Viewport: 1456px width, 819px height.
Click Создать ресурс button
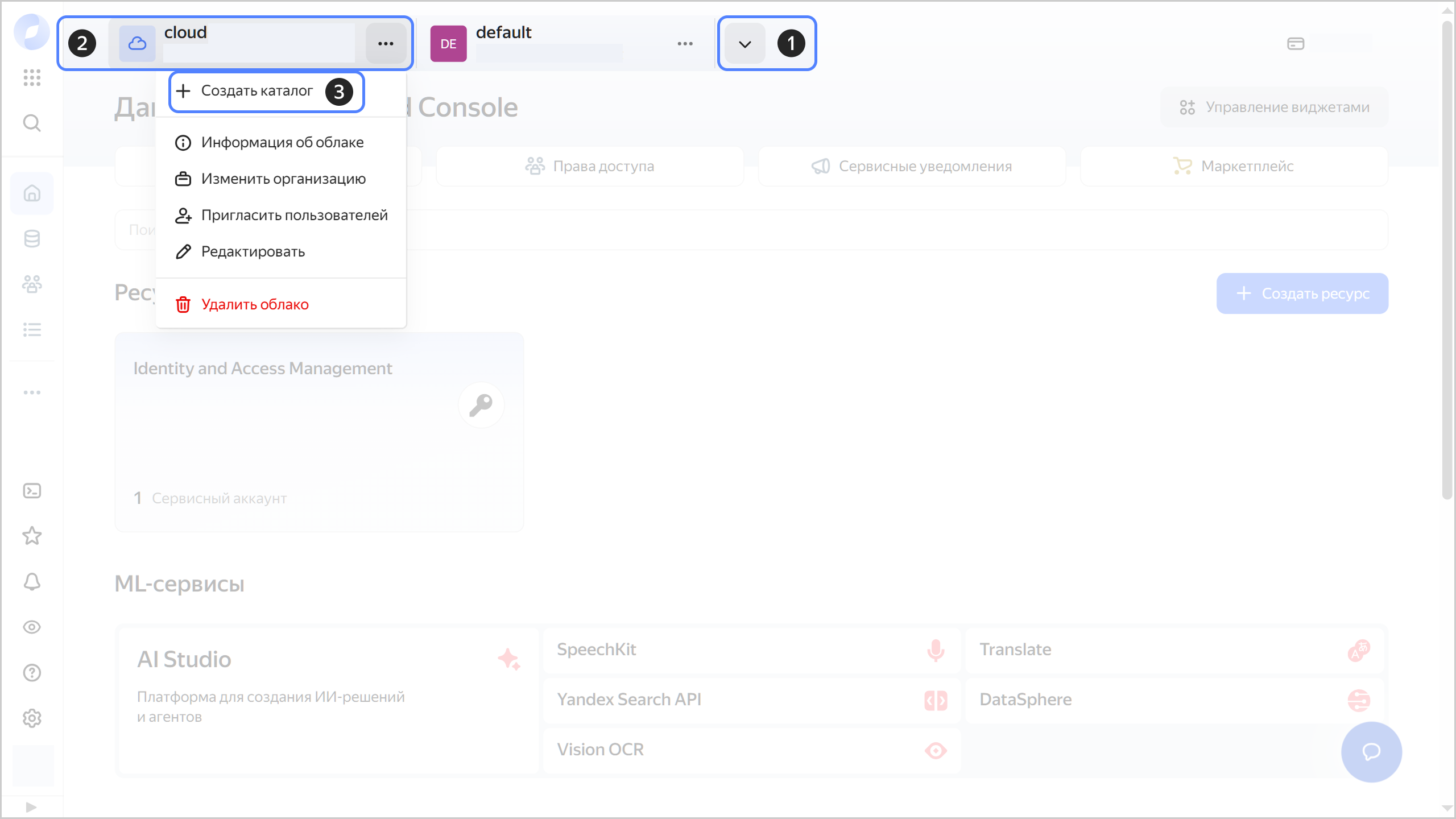point(1302,293)
